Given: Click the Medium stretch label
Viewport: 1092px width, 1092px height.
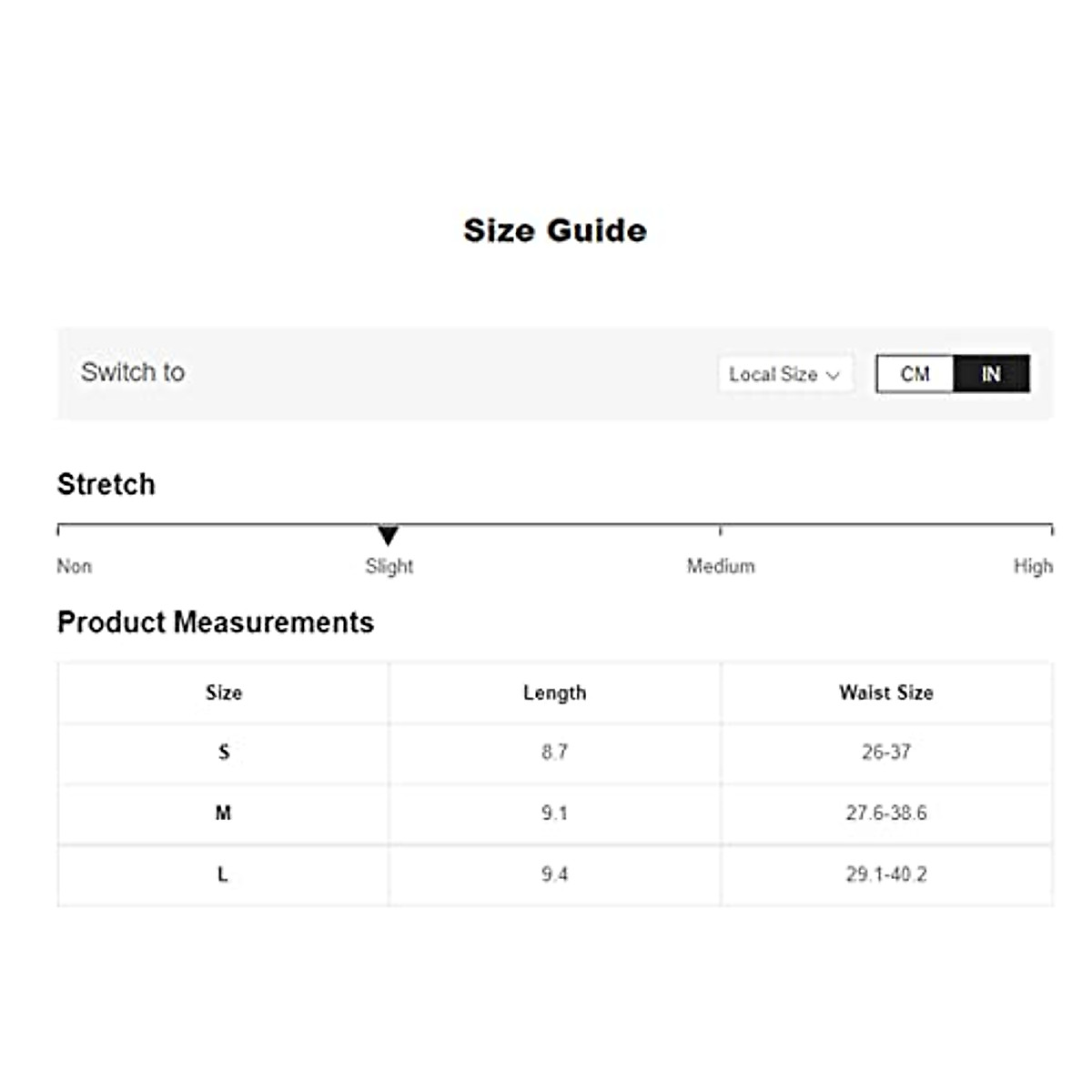Looking at the screenshot, I should click(721, 566).
